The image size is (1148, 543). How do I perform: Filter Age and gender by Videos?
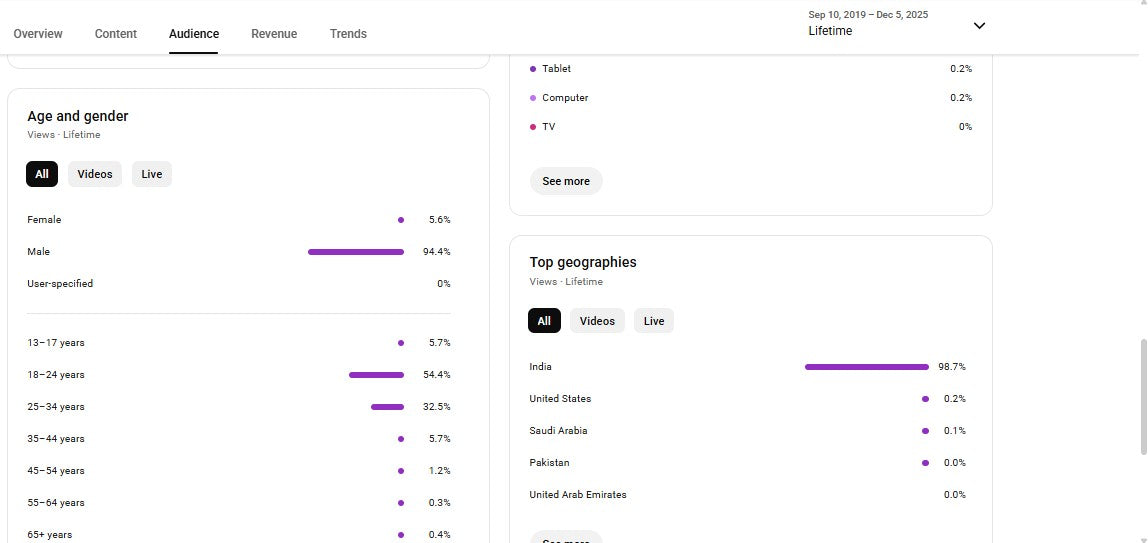point(95,174)
